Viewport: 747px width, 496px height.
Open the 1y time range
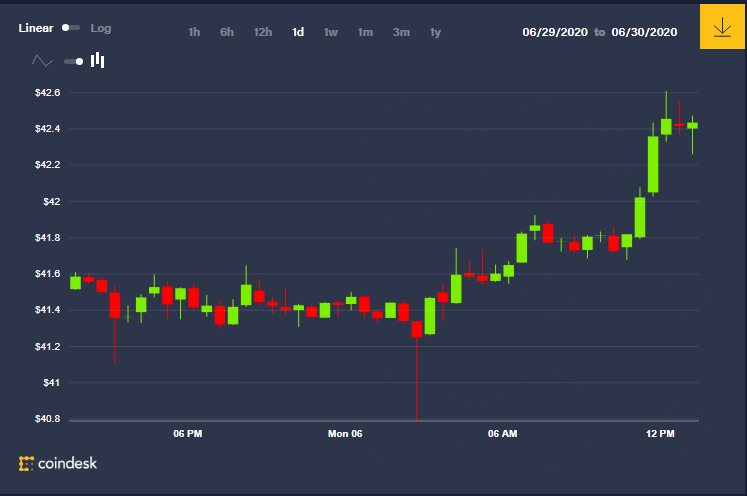coord(435,32)
